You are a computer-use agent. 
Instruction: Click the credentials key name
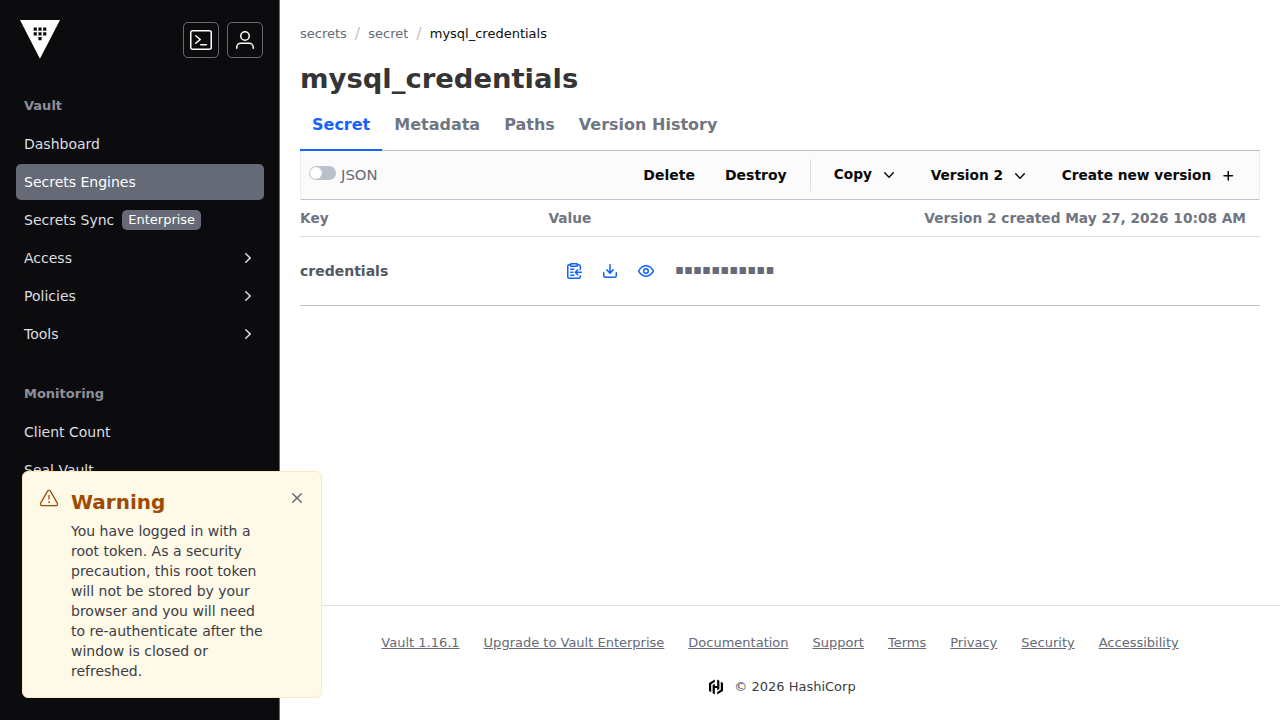click(344, 271)
